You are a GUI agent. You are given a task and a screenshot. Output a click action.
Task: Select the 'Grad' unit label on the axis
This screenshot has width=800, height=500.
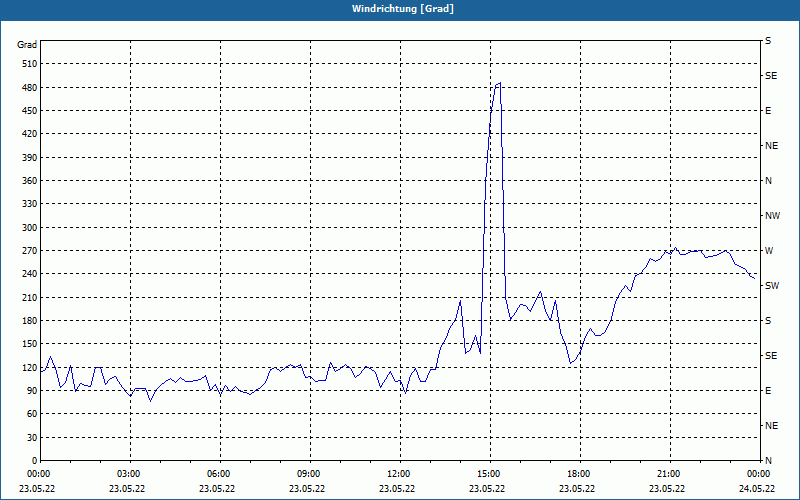[27, 45]
